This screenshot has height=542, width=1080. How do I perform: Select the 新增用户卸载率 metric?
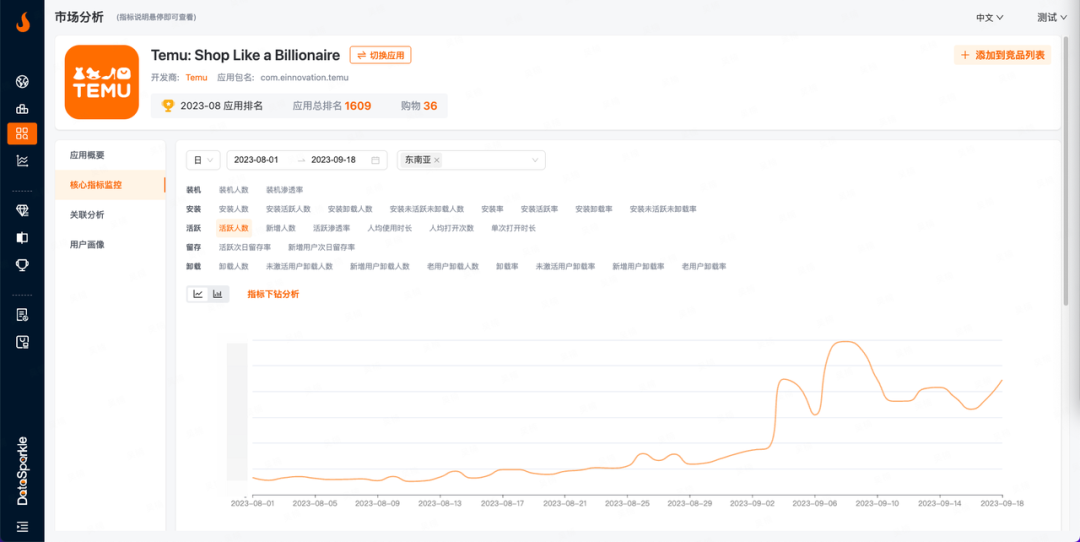point(638,267)
